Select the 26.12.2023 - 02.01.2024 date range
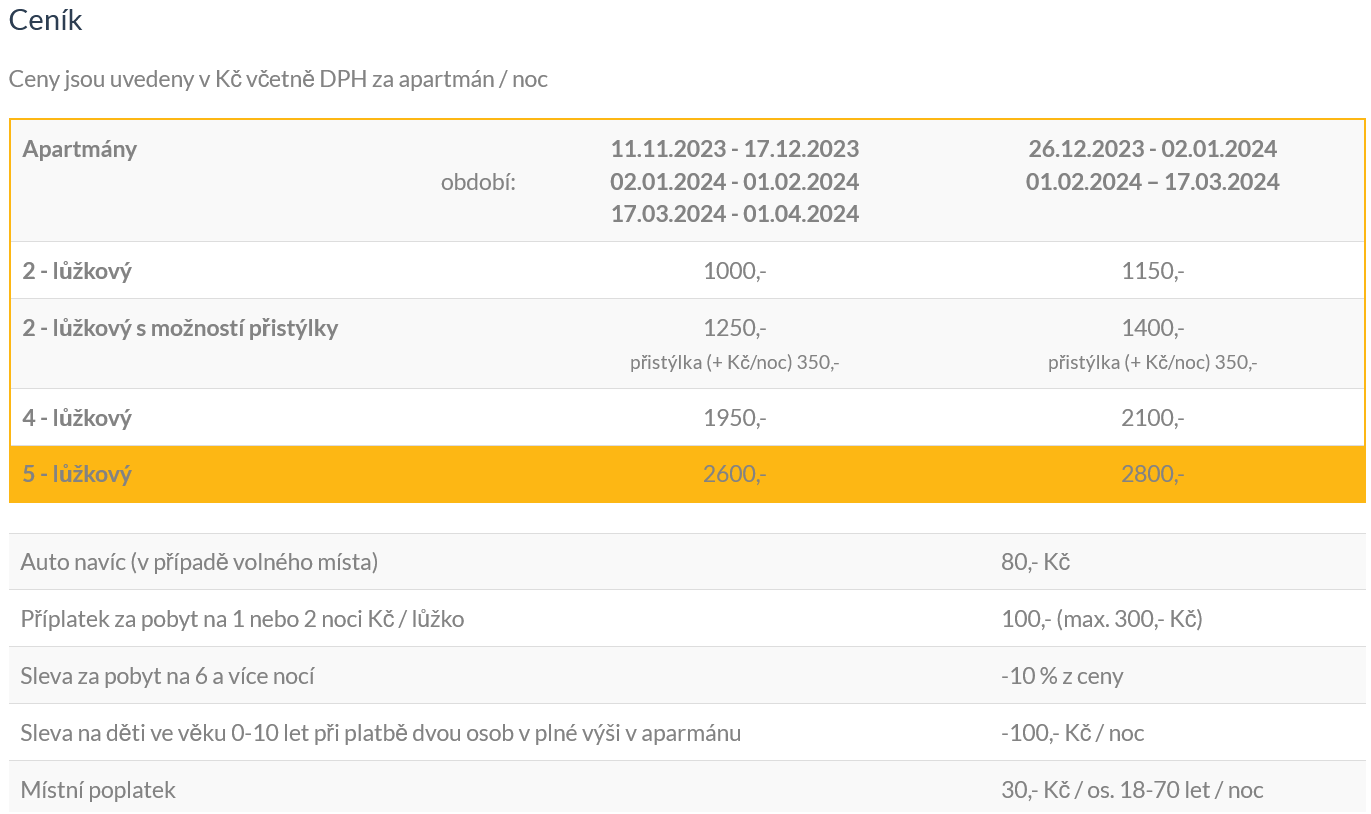This screenshot has width=1371, height=814. (x=1152, y=149)
